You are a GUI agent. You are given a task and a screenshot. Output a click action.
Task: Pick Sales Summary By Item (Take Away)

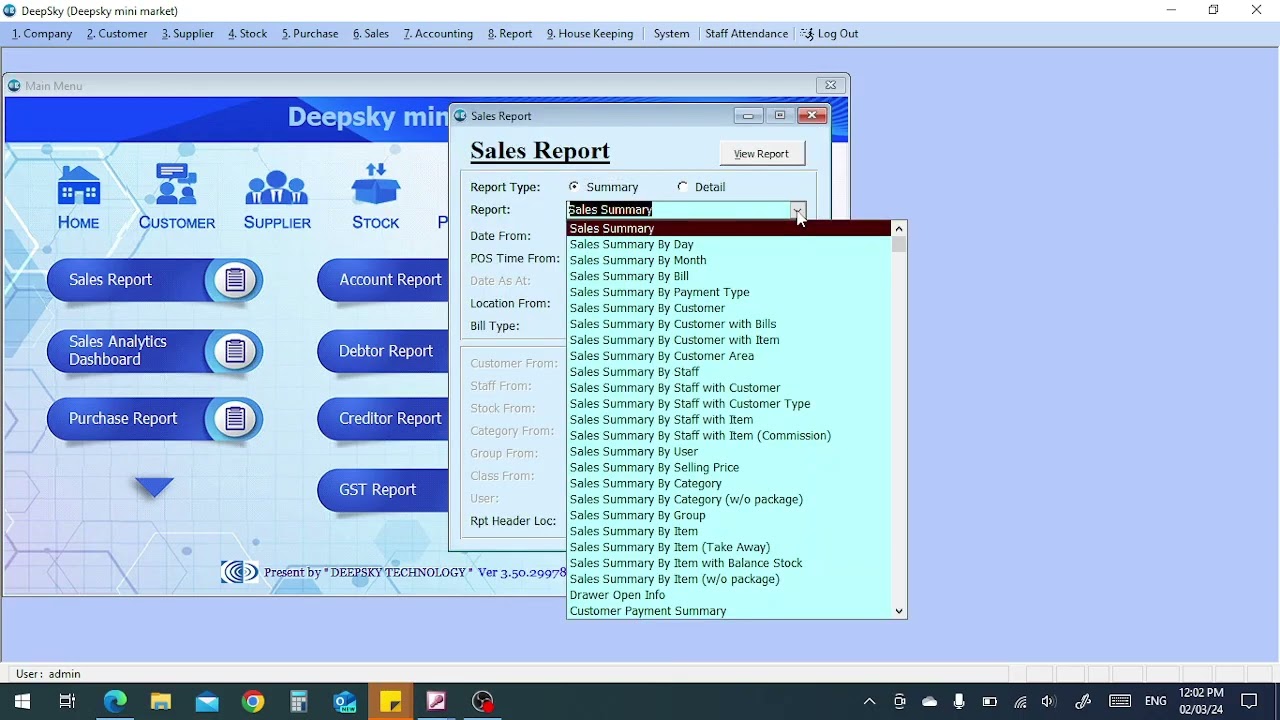pyautogui.click(x=728, y=548)
